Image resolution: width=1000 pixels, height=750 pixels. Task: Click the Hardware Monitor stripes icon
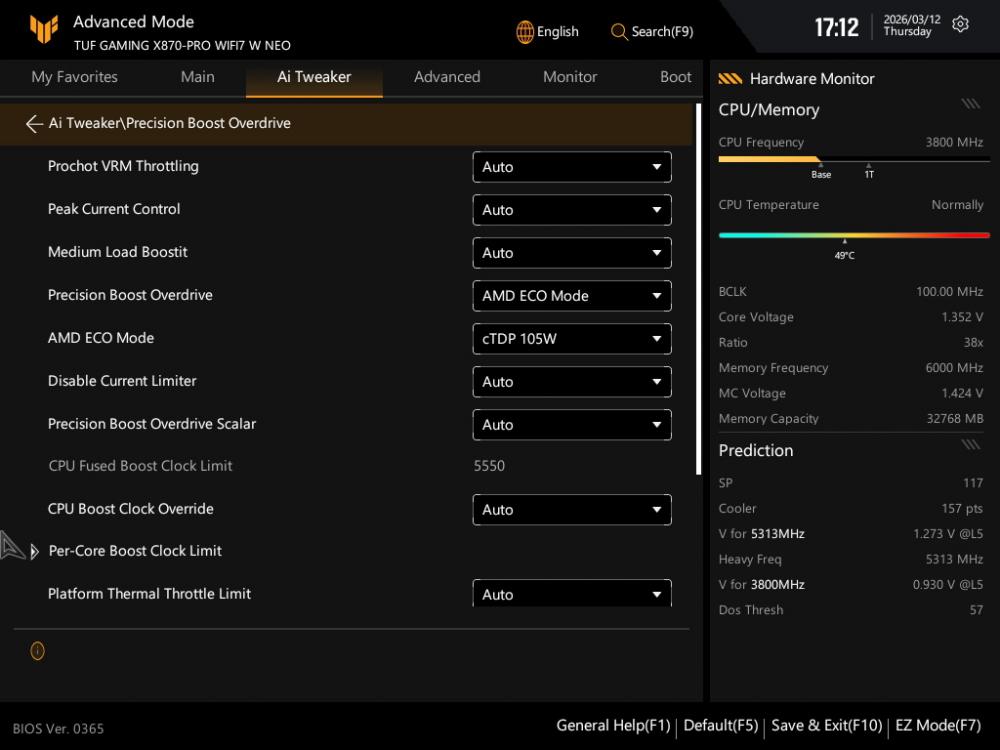730,79
